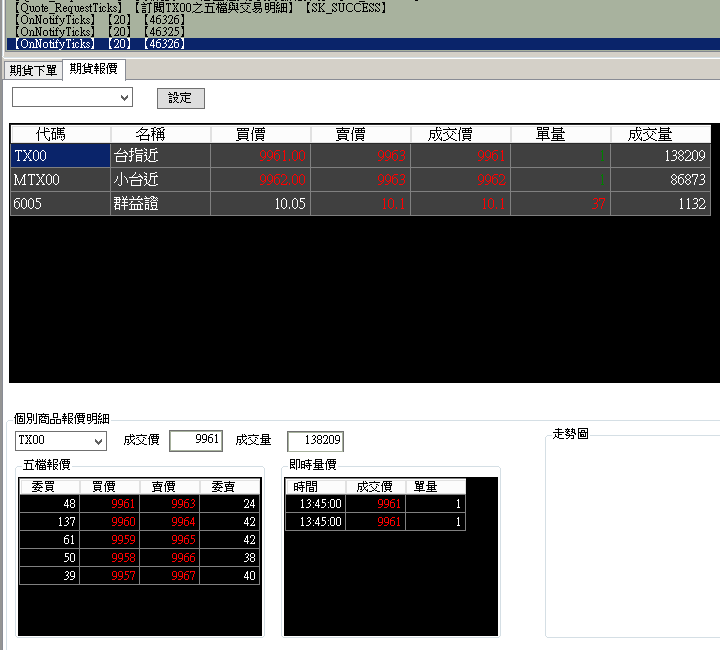Click the 名稱 column header

160,134
